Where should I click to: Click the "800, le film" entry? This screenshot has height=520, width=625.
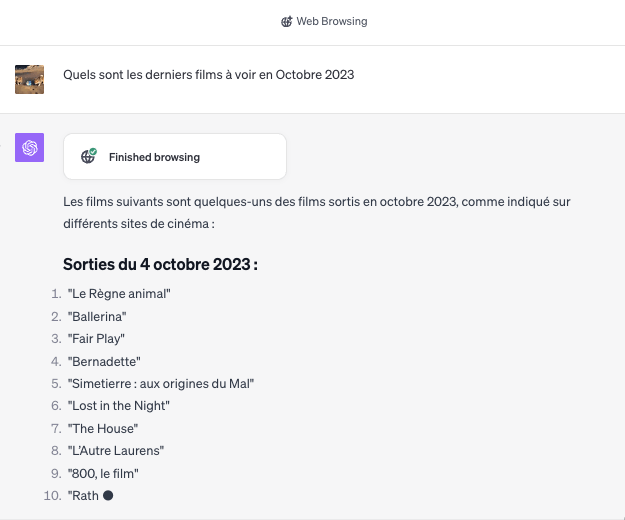click(103, 474)
